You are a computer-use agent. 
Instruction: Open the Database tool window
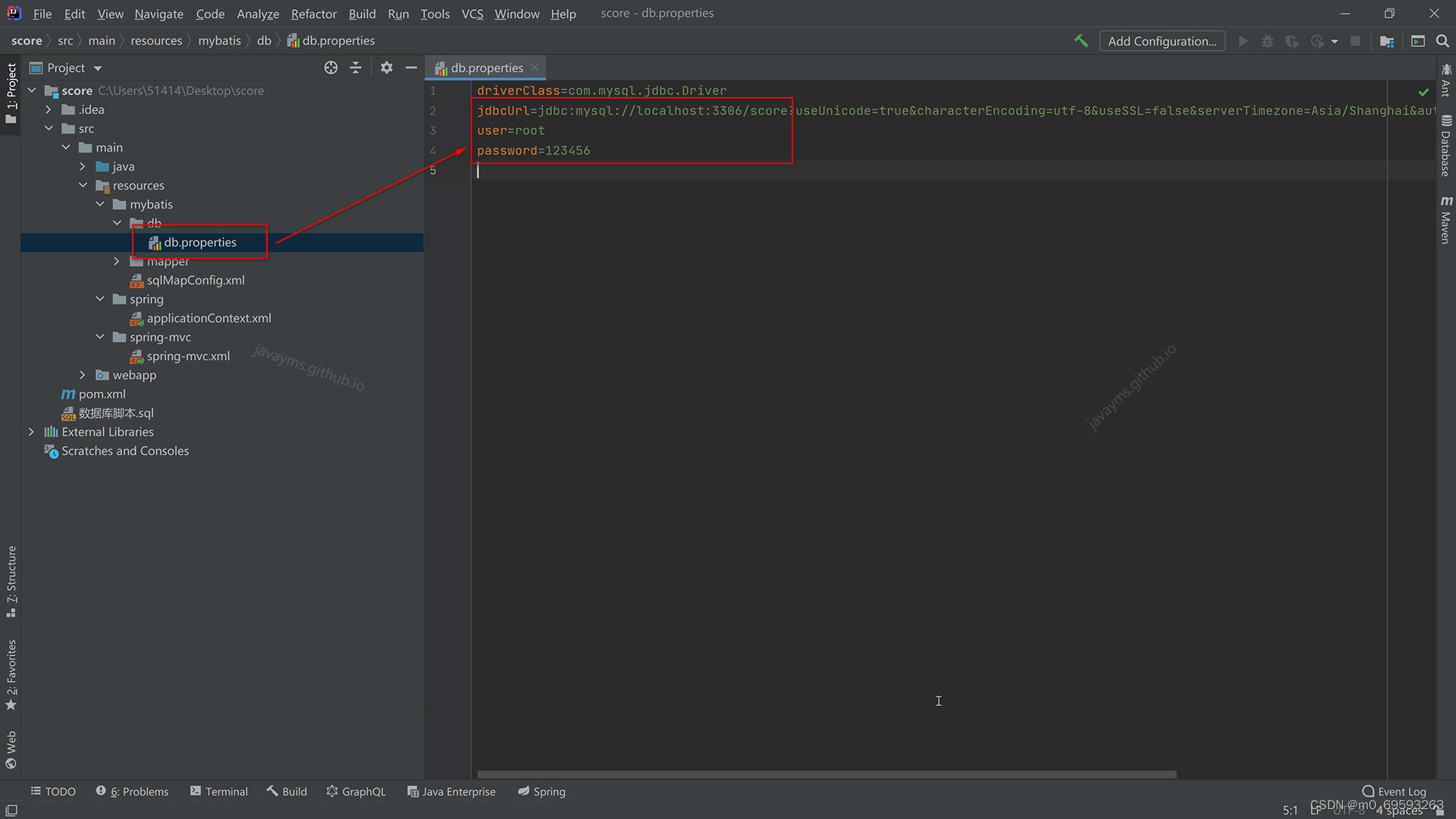1446,146
